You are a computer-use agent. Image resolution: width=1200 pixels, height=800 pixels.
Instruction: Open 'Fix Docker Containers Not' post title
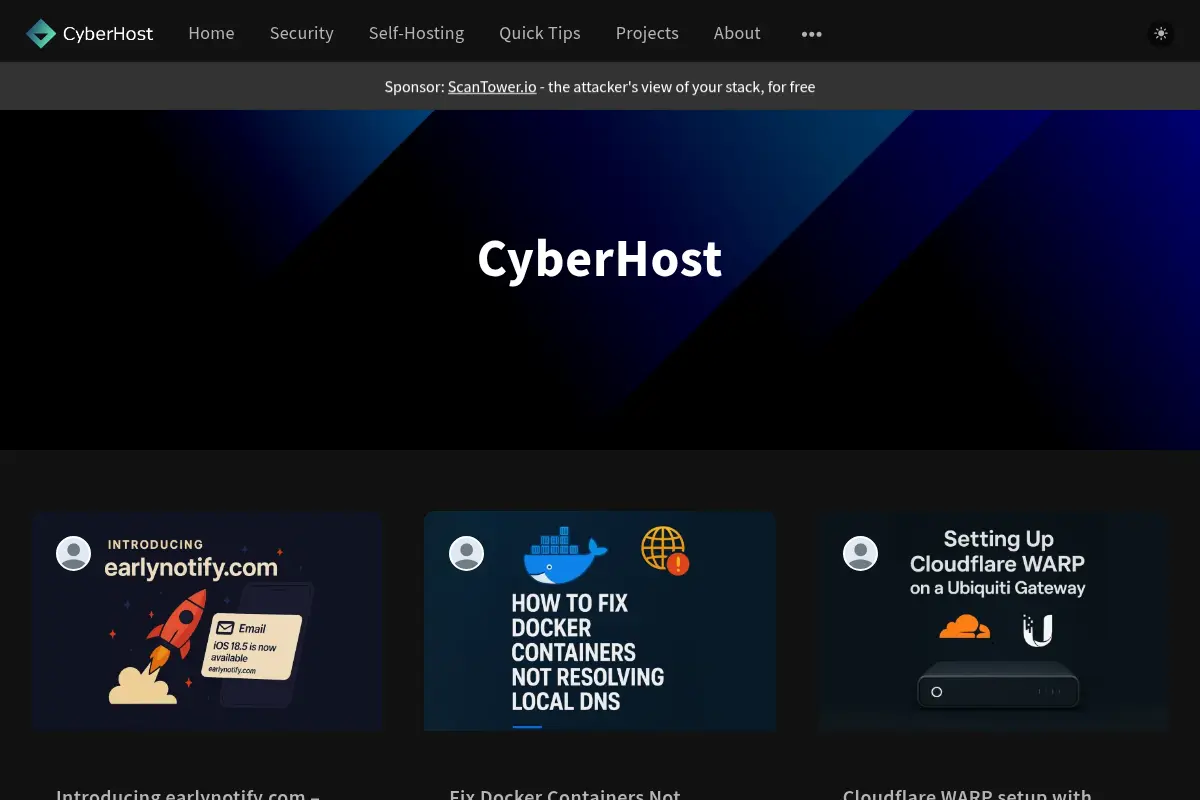click(565, 793)
